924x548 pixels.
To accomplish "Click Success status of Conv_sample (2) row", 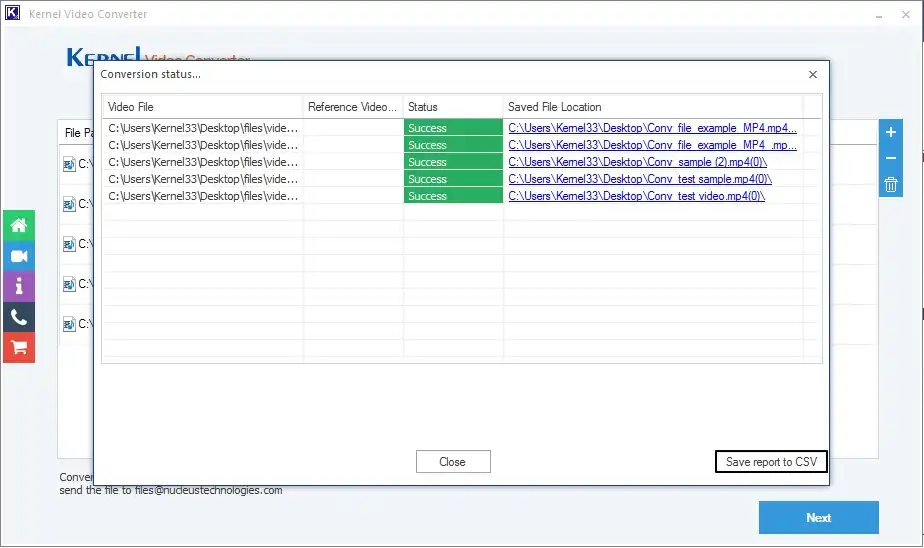I will pos(453,162).
